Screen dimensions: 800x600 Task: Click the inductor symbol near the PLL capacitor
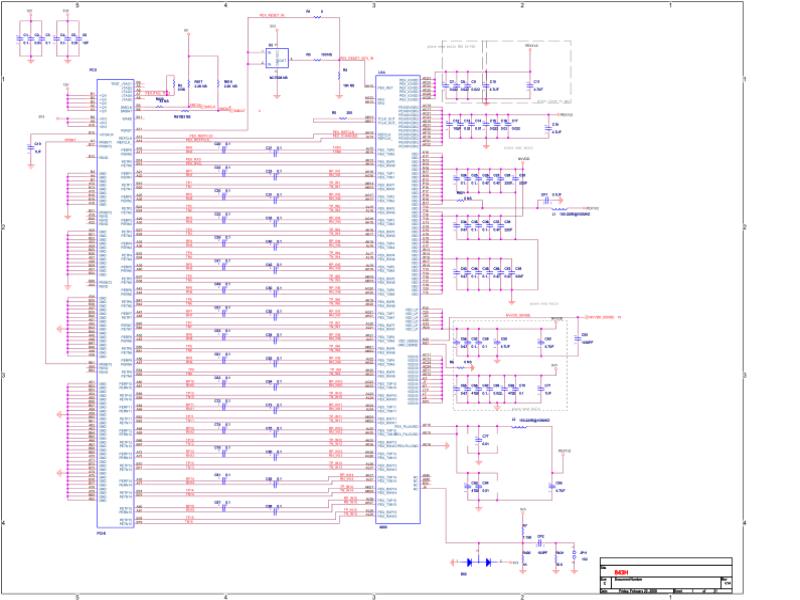click(x=519, y=427)
